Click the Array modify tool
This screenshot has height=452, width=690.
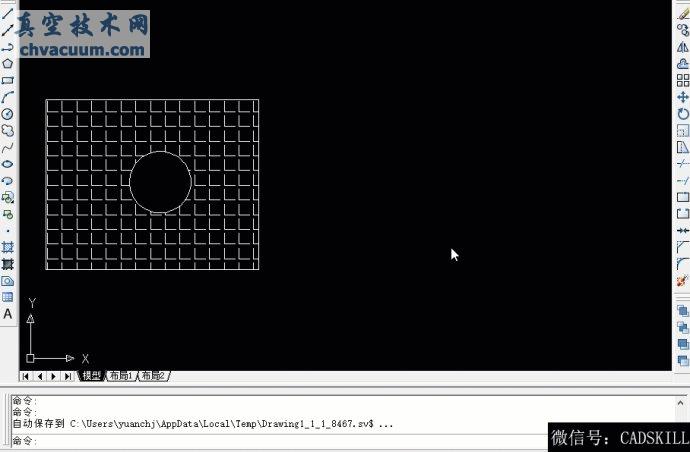point(683,80)
